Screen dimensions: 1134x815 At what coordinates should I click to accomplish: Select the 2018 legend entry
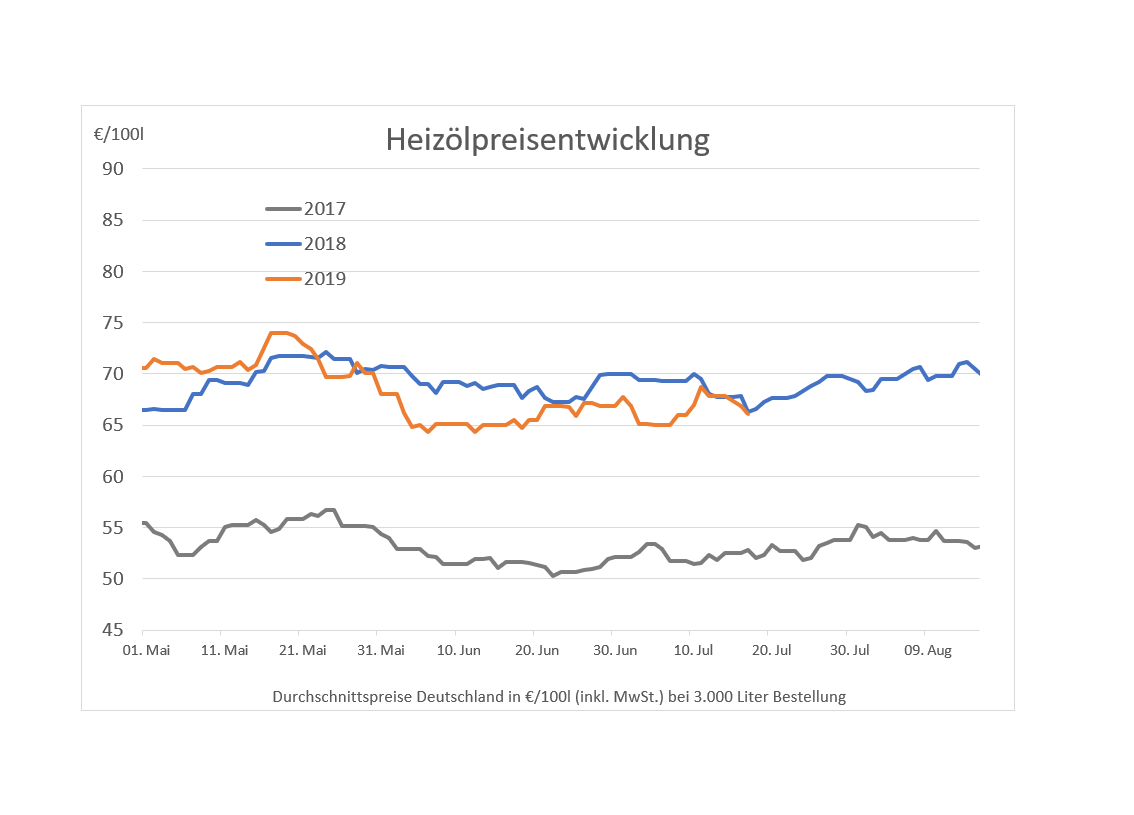324,244
